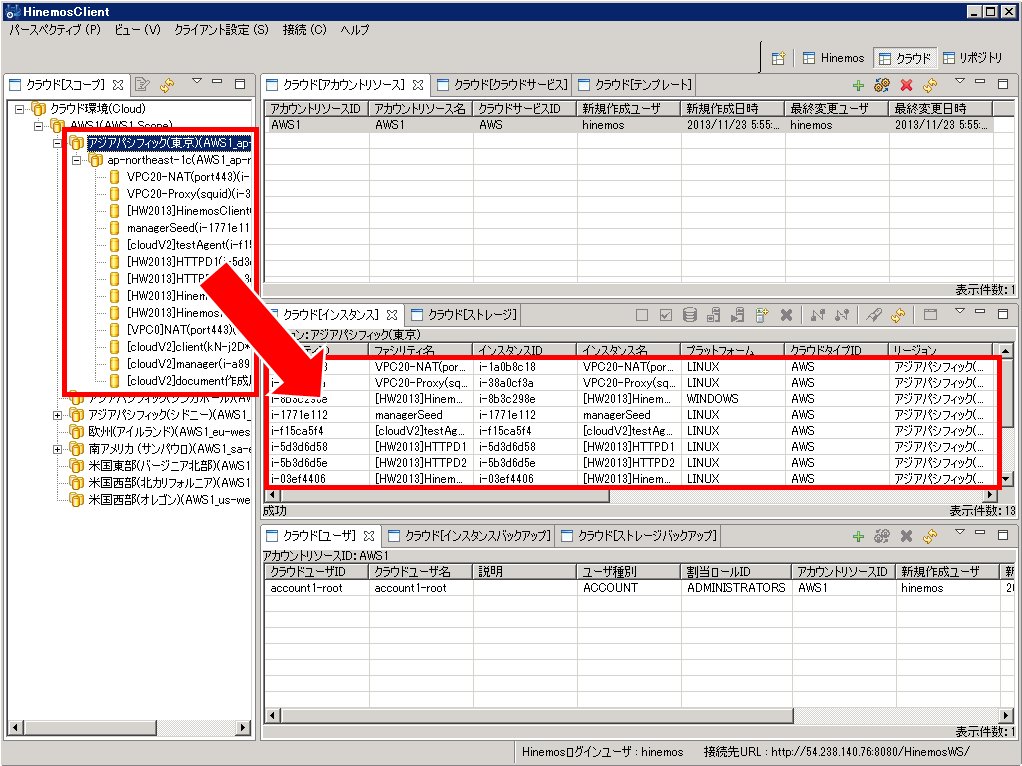Click right arrow of scope tree horizontal scrollbar
The height and width of the screenshot is (766, 1022).
[243, 727]
